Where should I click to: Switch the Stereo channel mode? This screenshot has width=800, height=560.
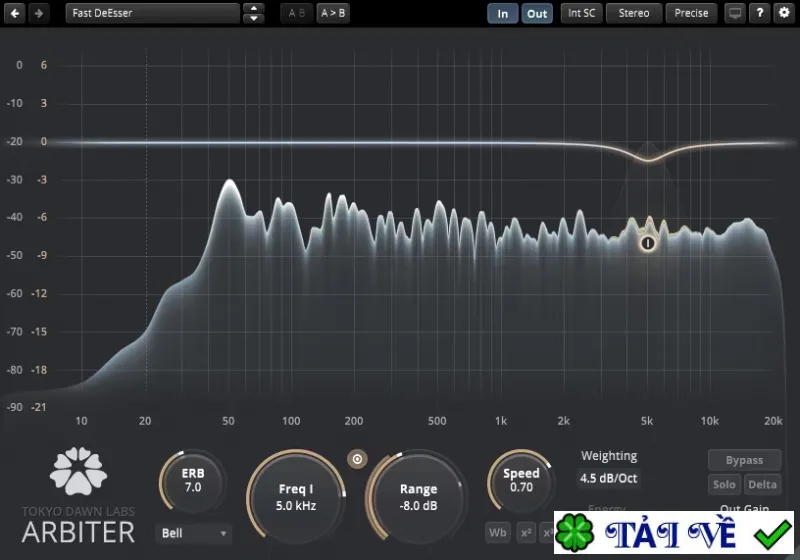coord(634,13)
